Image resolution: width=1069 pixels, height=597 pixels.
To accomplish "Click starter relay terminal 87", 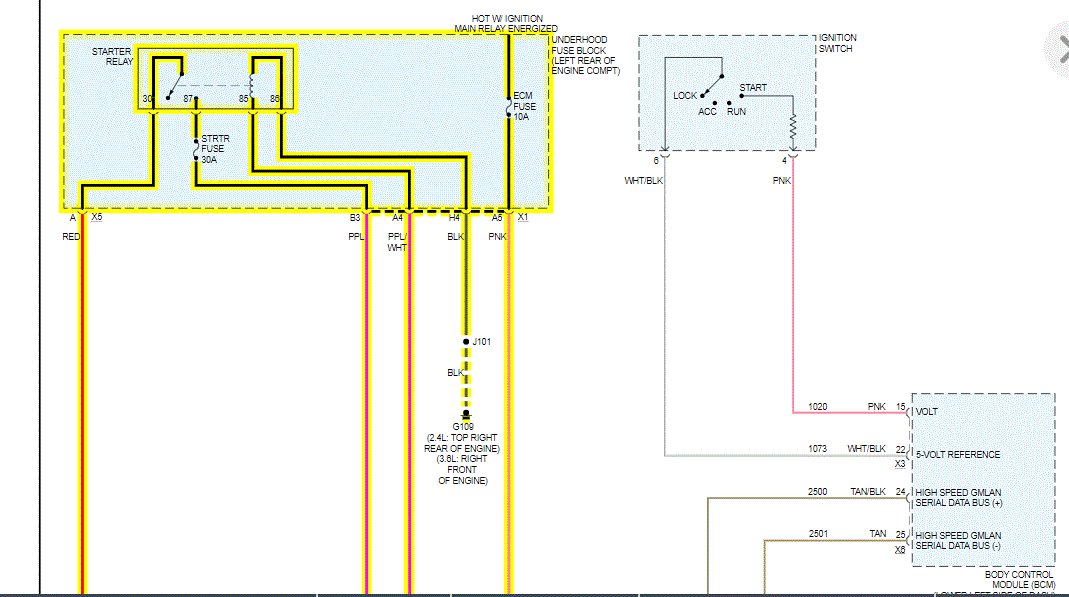I will click(187, 99).
